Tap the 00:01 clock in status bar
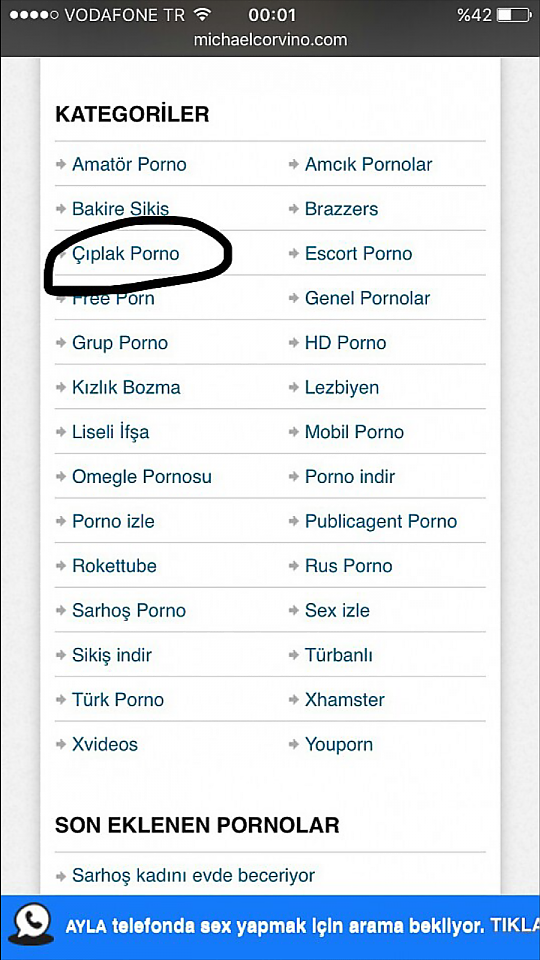The height and width of the screenshot is (960, 540). pyautogui.click(x=272, y=15)
